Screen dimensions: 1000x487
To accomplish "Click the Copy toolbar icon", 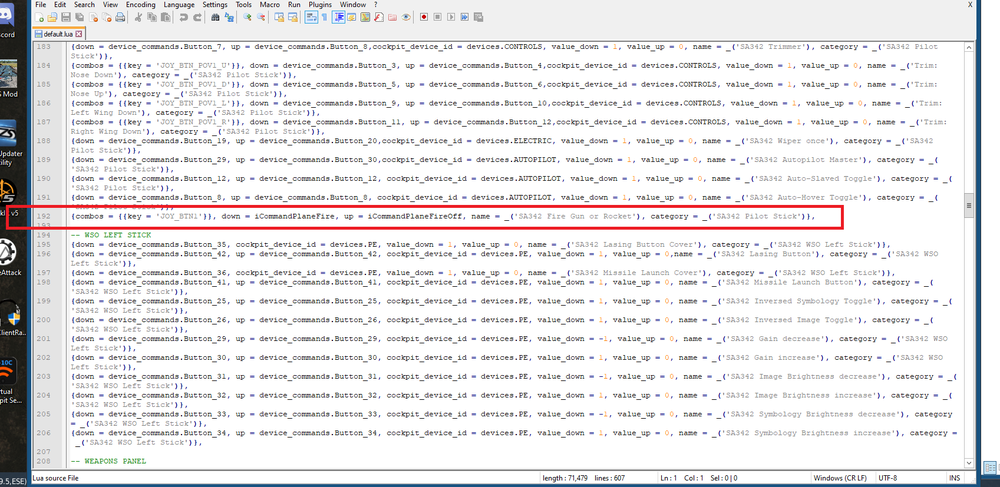I will coord(152,18).
